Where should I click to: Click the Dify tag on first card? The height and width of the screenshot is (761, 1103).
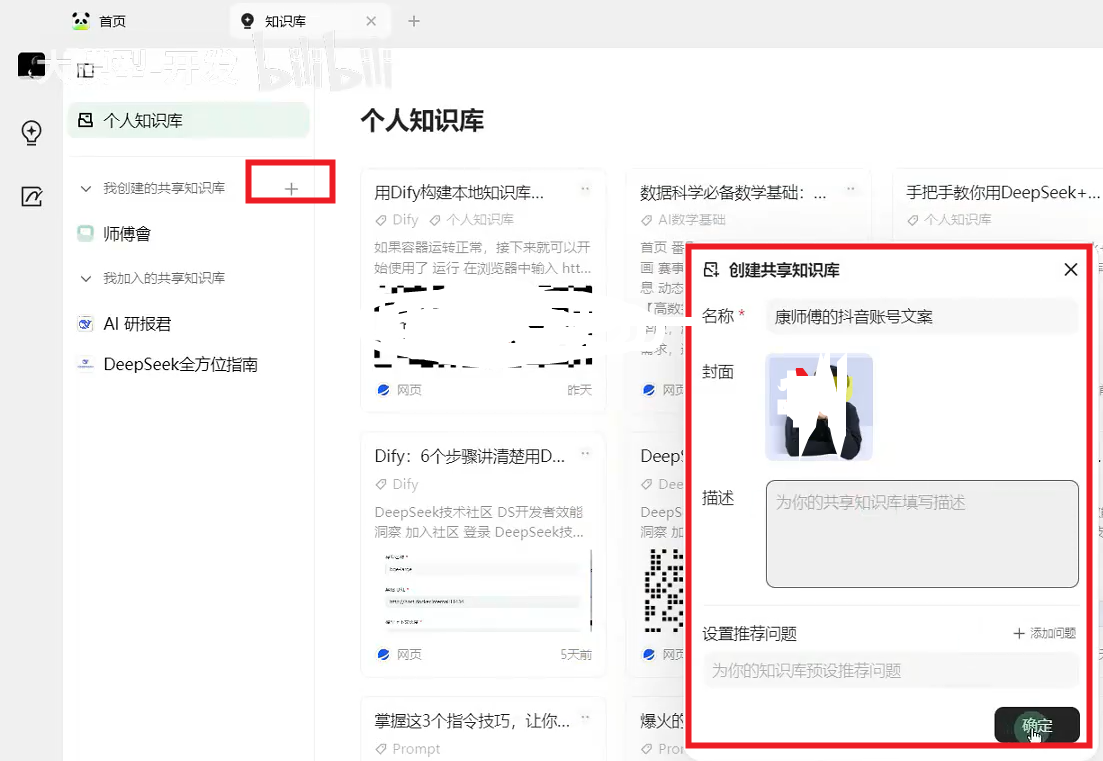(398, 219)
